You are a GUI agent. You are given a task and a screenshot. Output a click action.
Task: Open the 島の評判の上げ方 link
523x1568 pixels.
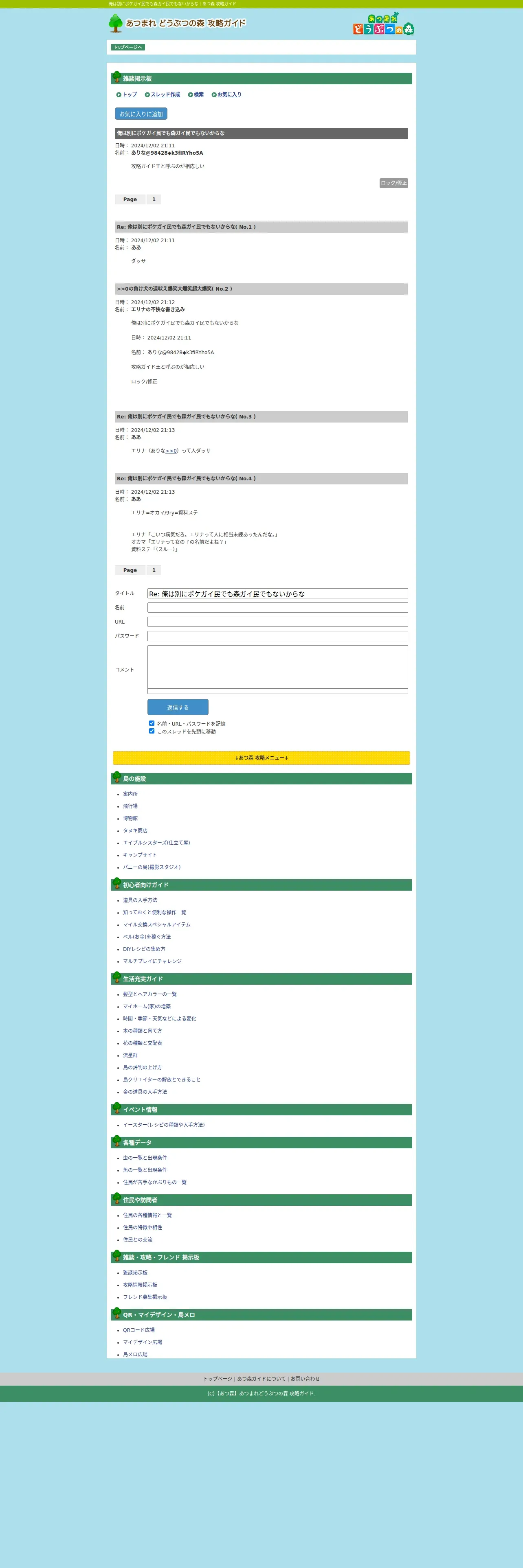[143, 1067]
